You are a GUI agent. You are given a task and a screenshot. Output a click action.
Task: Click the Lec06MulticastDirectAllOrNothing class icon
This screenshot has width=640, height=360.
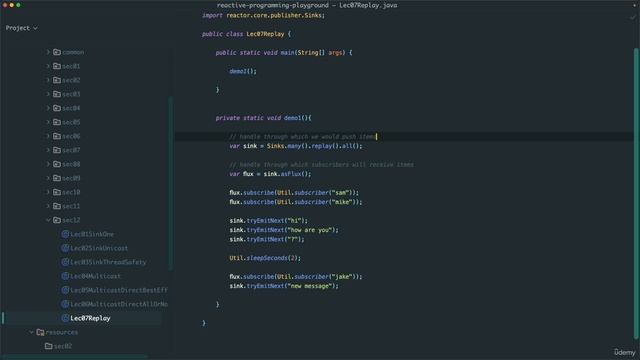tap(65, 304)
